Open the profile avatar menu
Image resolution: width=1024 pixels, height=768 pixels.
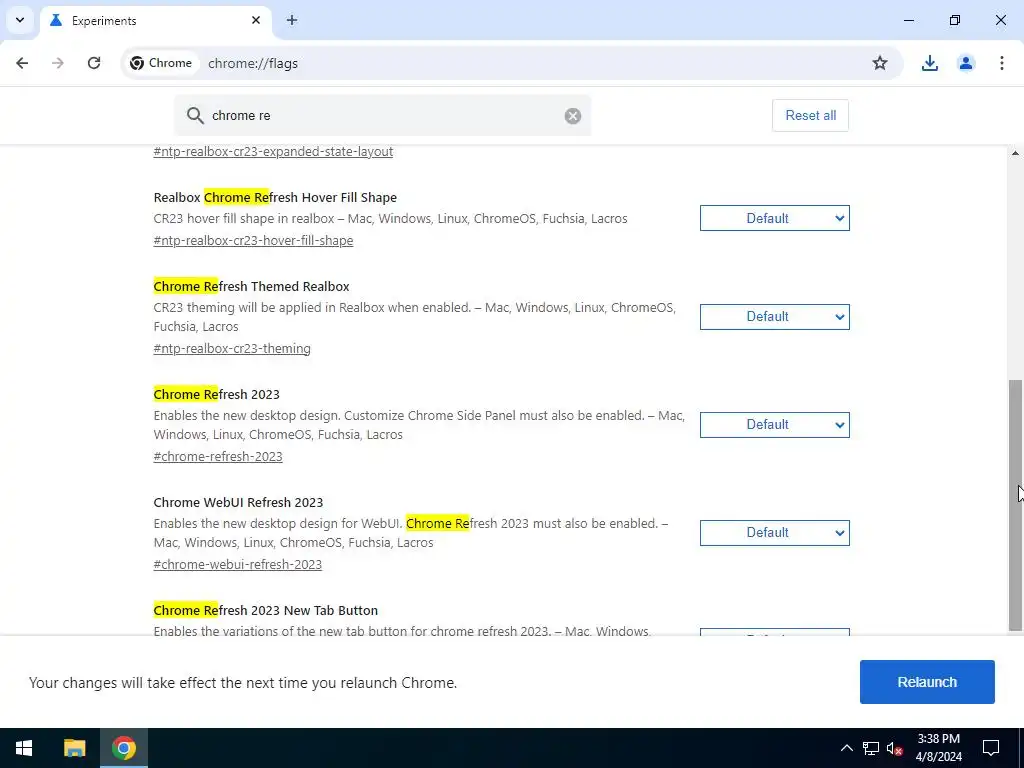965,63
